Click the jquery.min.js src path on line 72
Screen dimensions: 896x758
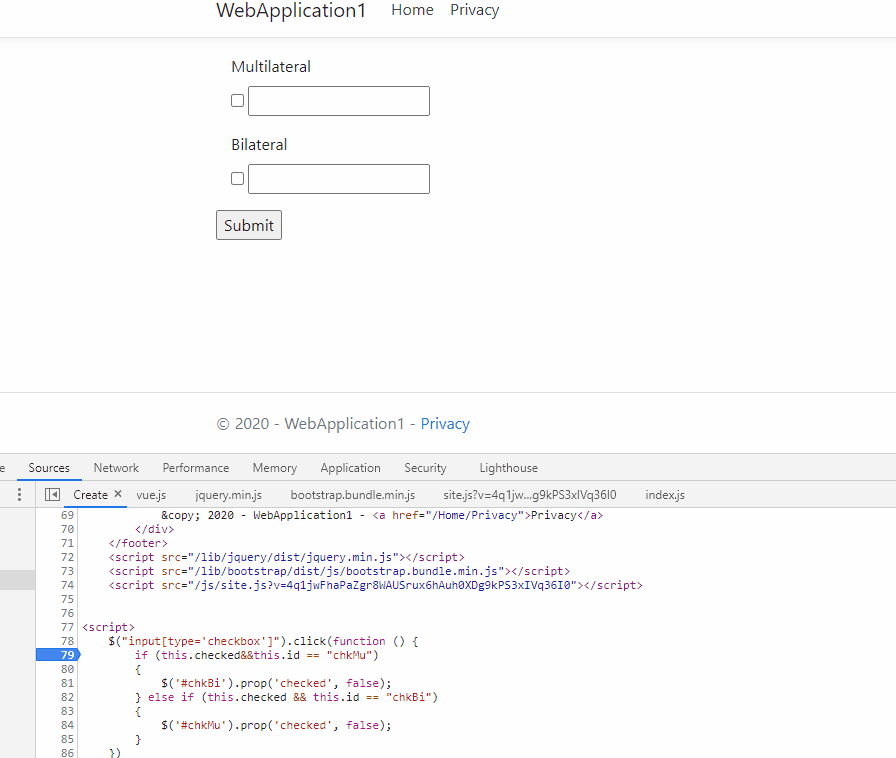[294, 557]
